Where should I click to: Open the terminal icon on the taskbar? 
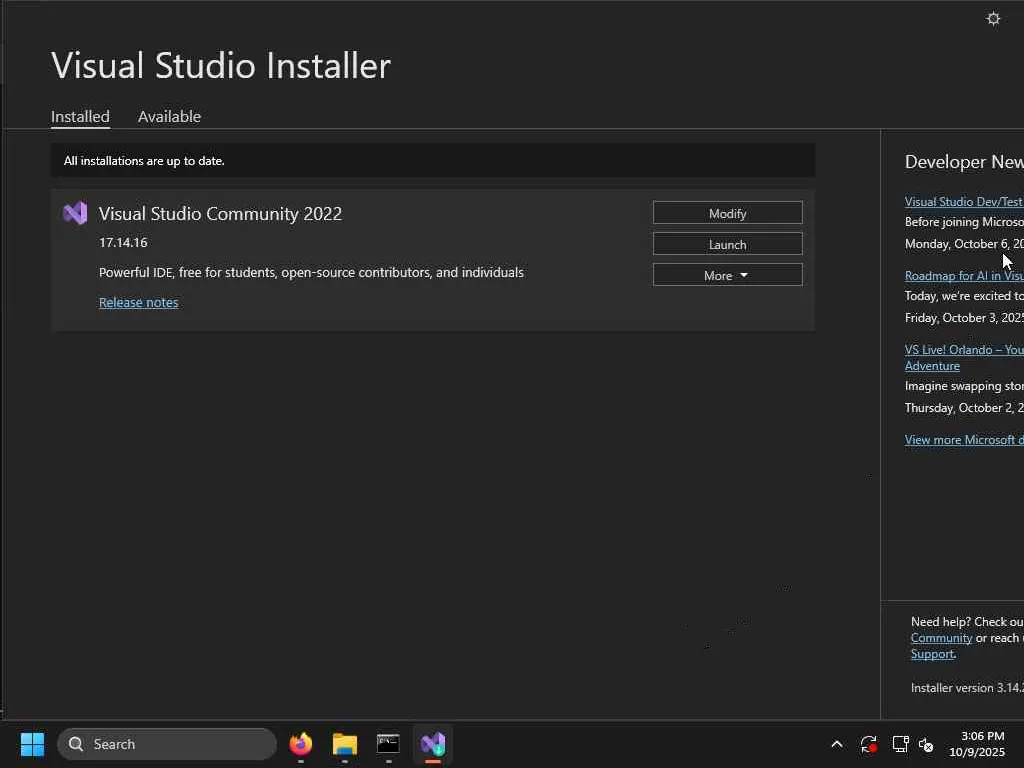pos(388,744)
